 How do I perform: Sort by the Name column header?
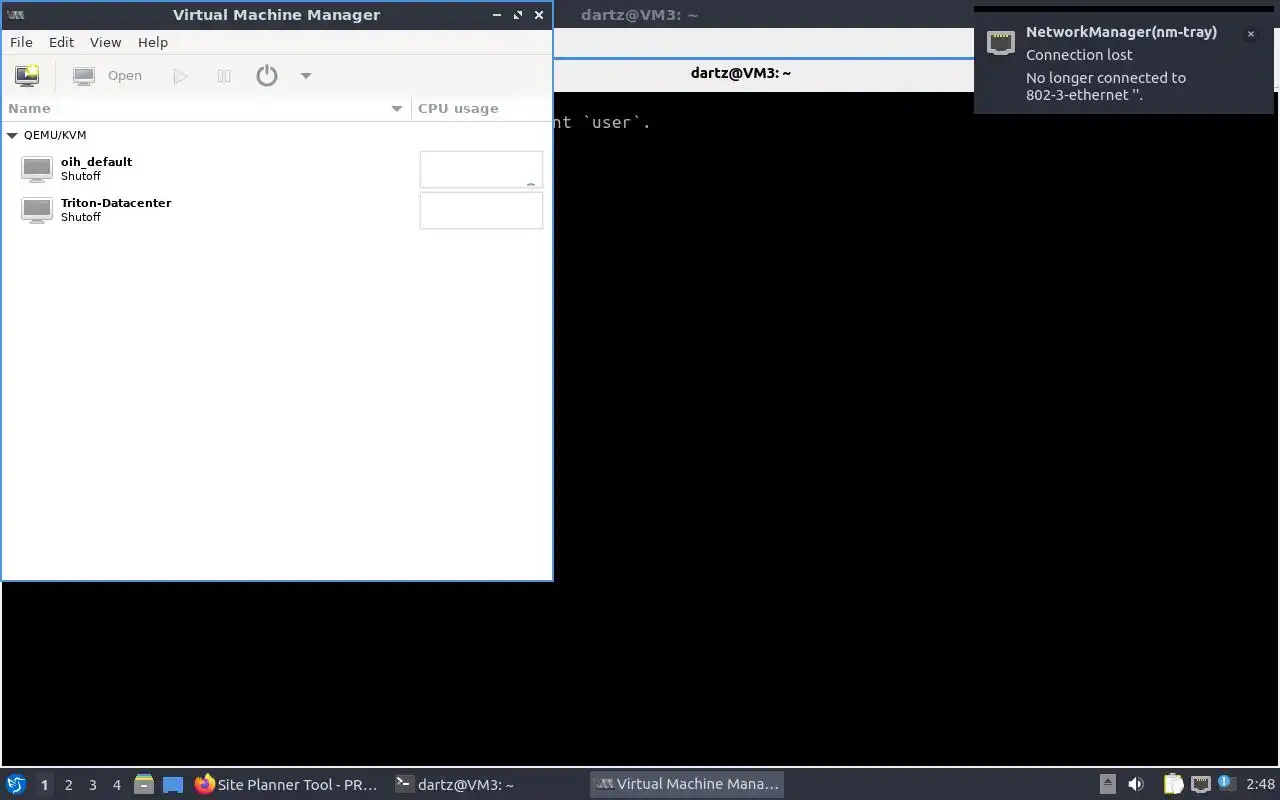click(206, 108)
